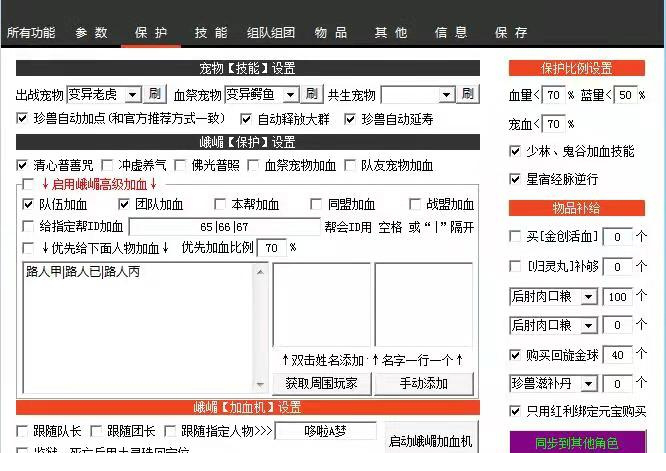Expand the 共生宠物 dropdown

pos(446,95)
